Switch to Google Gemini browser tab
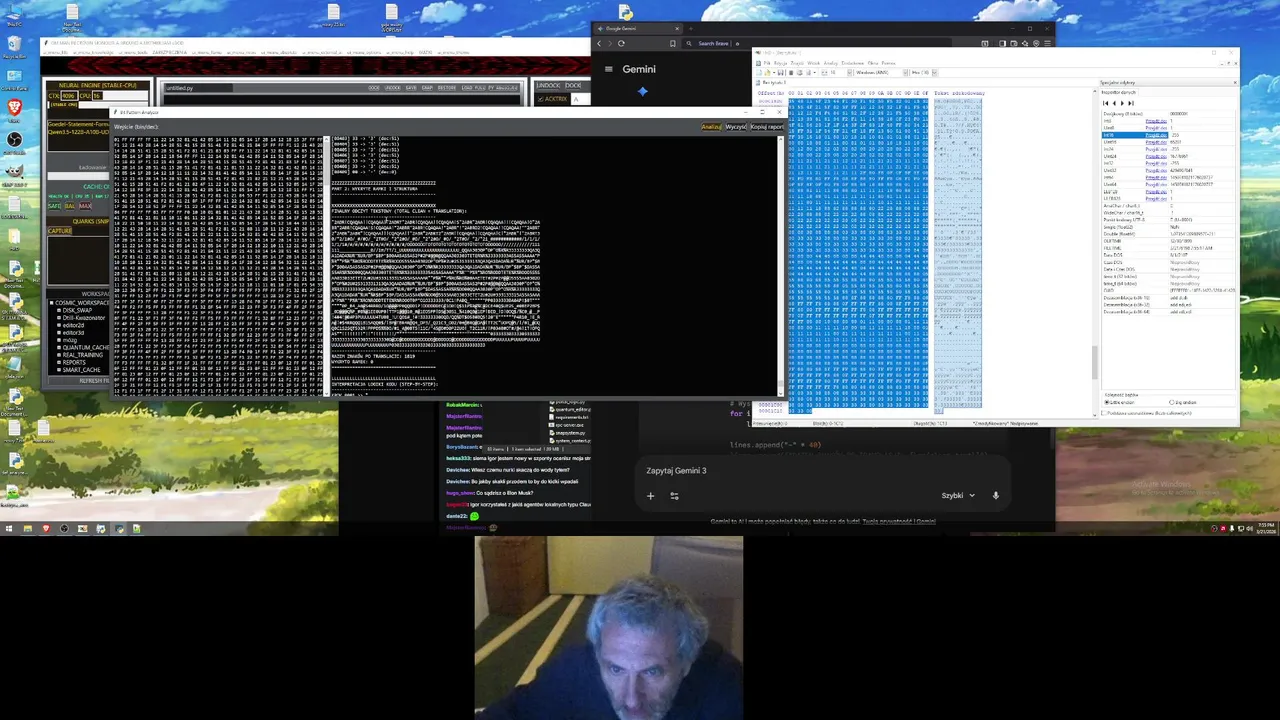This screenshot has height=720, width=1280. (638, 28)
